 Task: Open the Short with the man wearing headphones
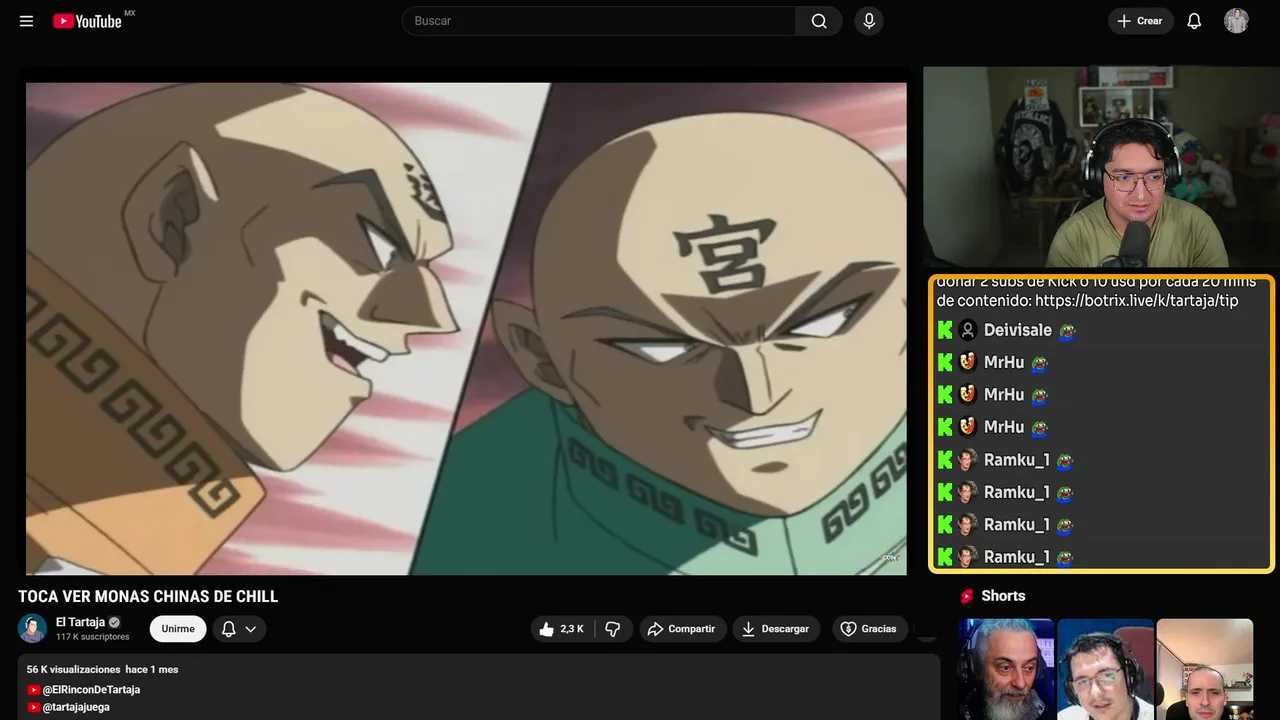tap(1105, 669)
